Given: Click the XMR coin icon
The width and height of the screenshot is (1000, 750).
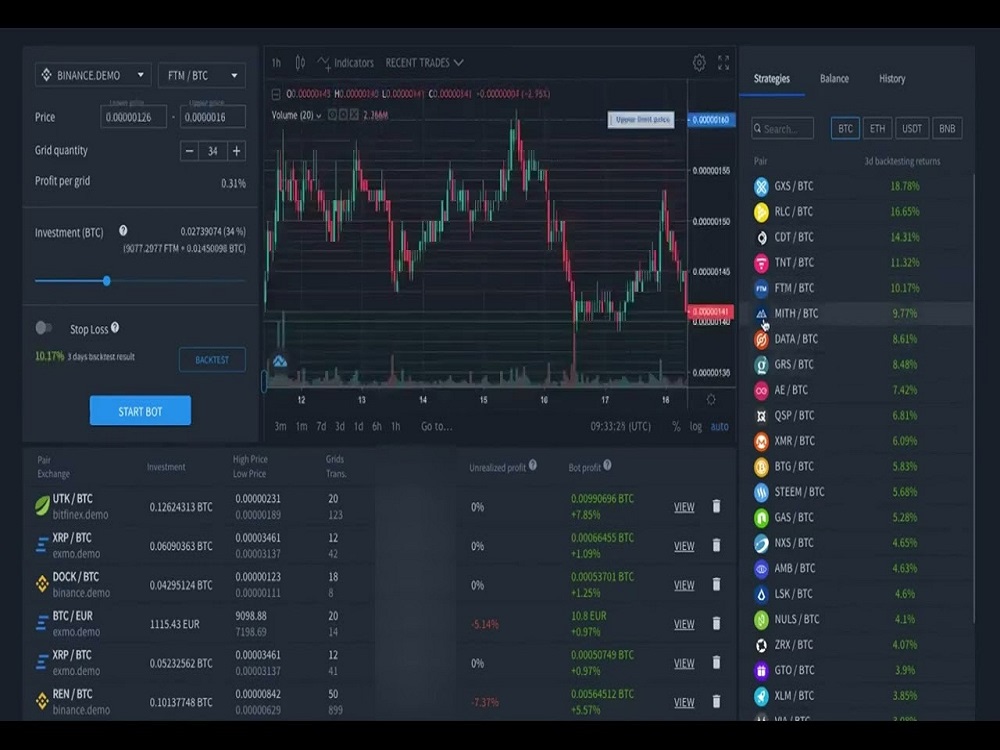Looking at the screenshot, I should tap(761, 441).
